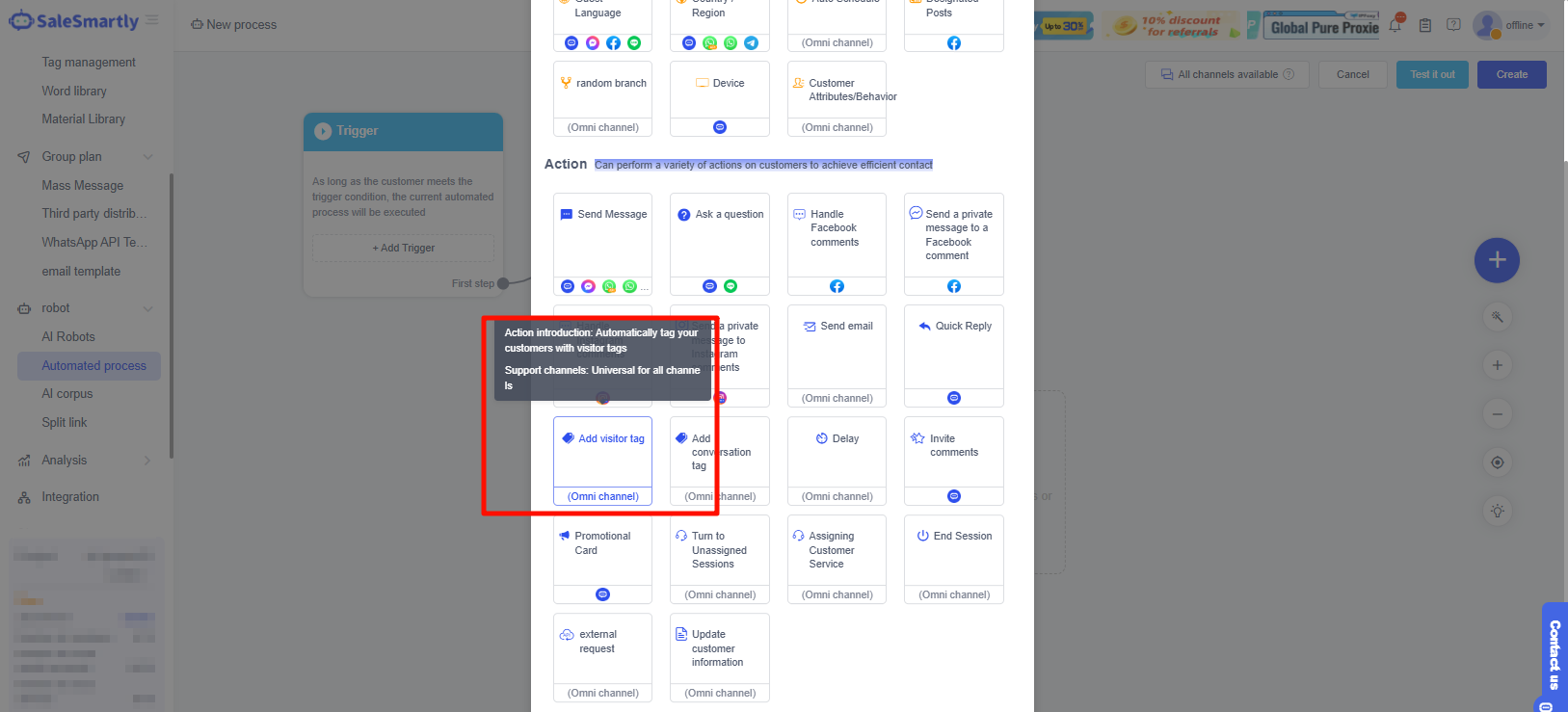
Task: Open the offline status dropdown
Action: pyautogui.click(x=1525, y=25)
